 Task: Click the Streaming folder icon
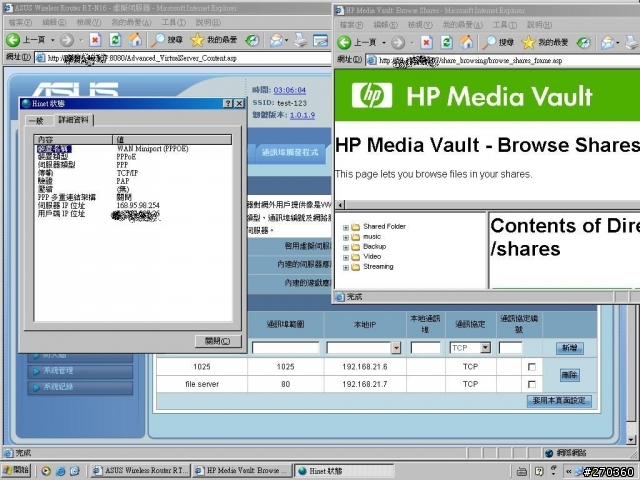356,267
